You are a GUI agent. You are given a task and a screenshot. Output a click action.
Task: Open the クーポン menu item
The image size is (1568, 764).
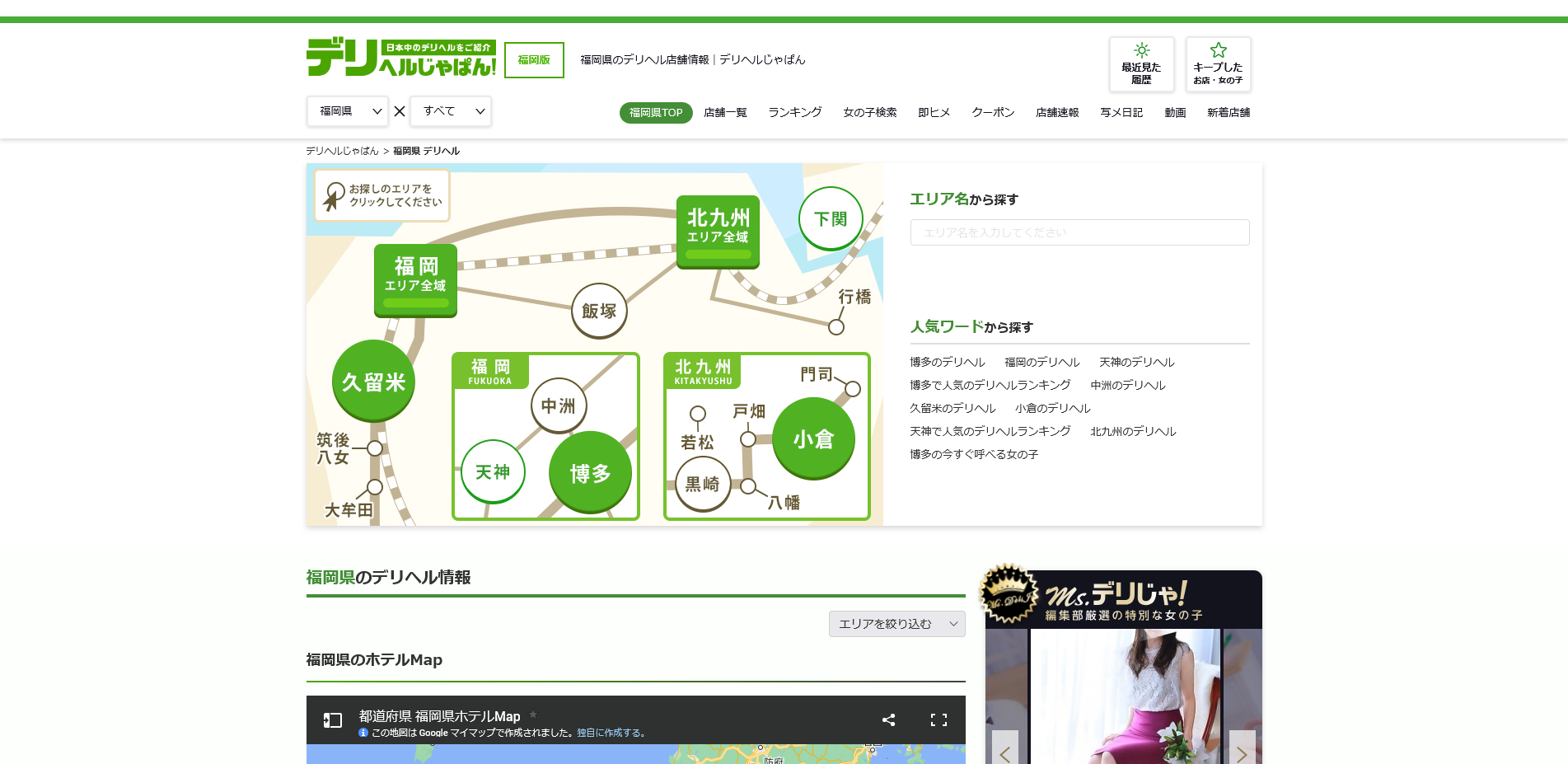(993, 113)
